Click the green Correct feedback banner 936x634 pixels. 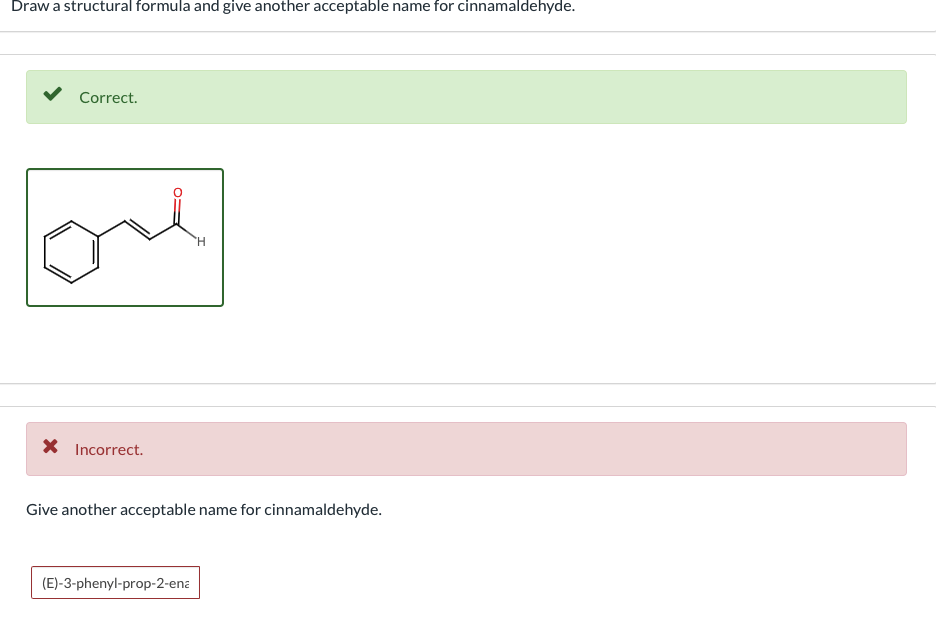(x=466, y=96)
